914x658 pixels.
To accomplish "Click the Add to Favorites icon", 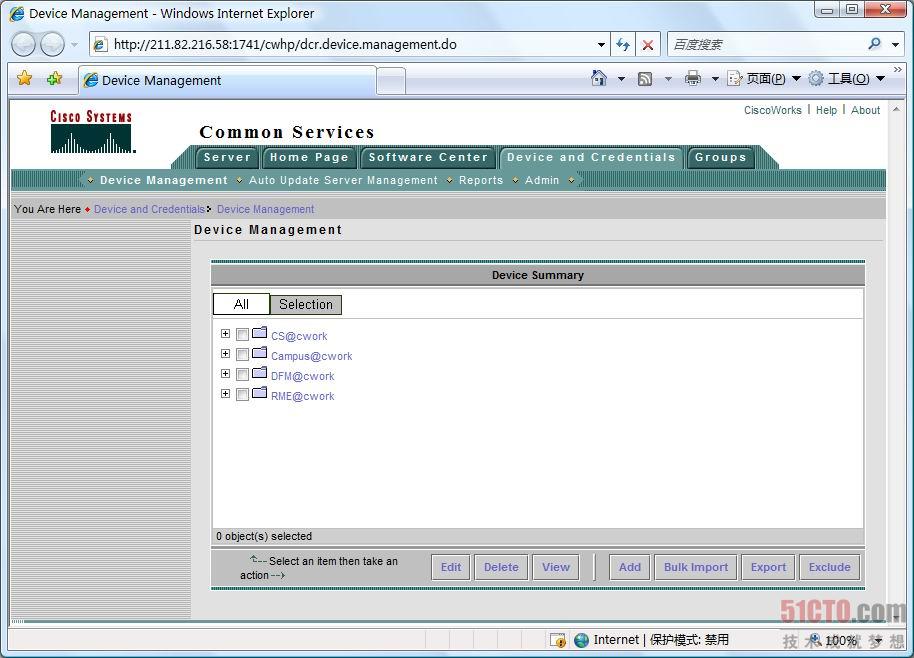I will point(54,78).
